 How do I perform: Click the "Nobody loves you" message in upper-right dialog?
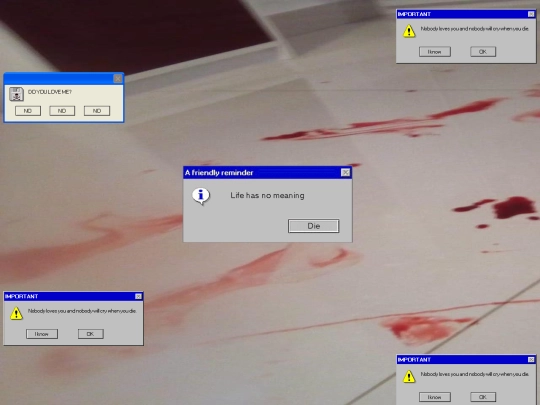click(x=475, y=29)
